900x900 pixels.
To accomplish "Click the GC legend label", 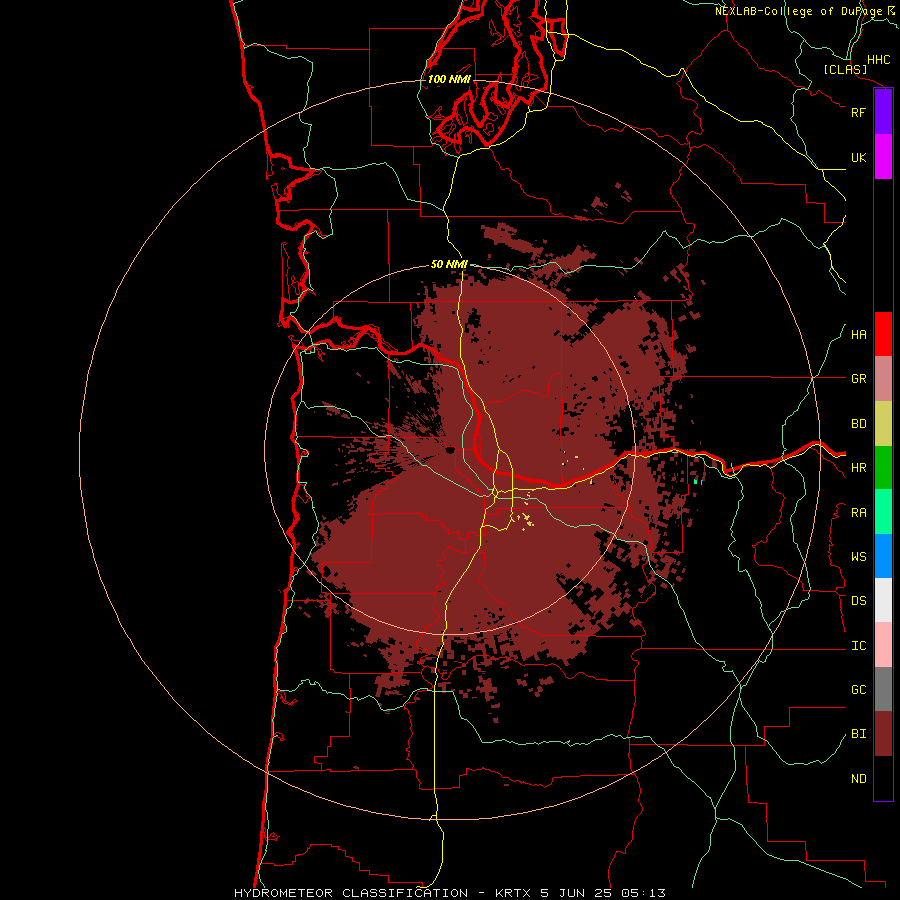I will (858, 690).
